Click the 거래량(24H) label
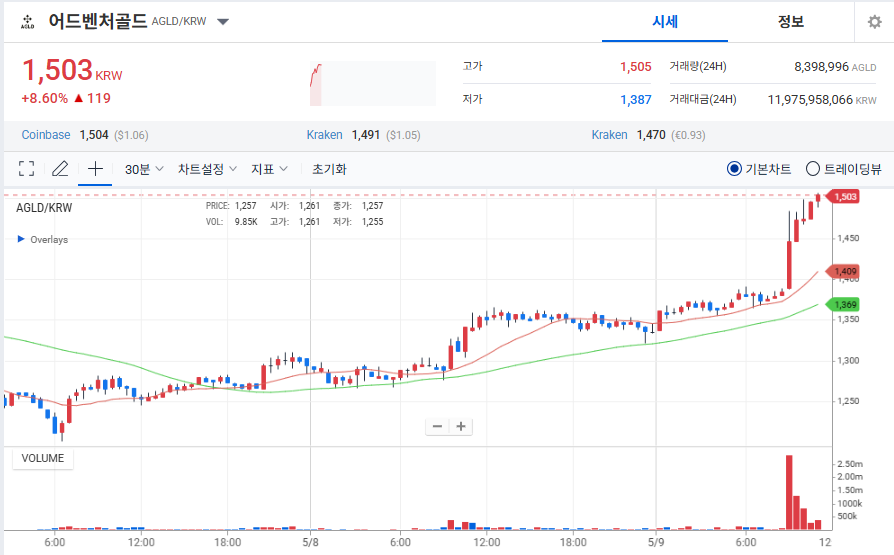Screen dimensions: 894x555 tap(698, 67)
